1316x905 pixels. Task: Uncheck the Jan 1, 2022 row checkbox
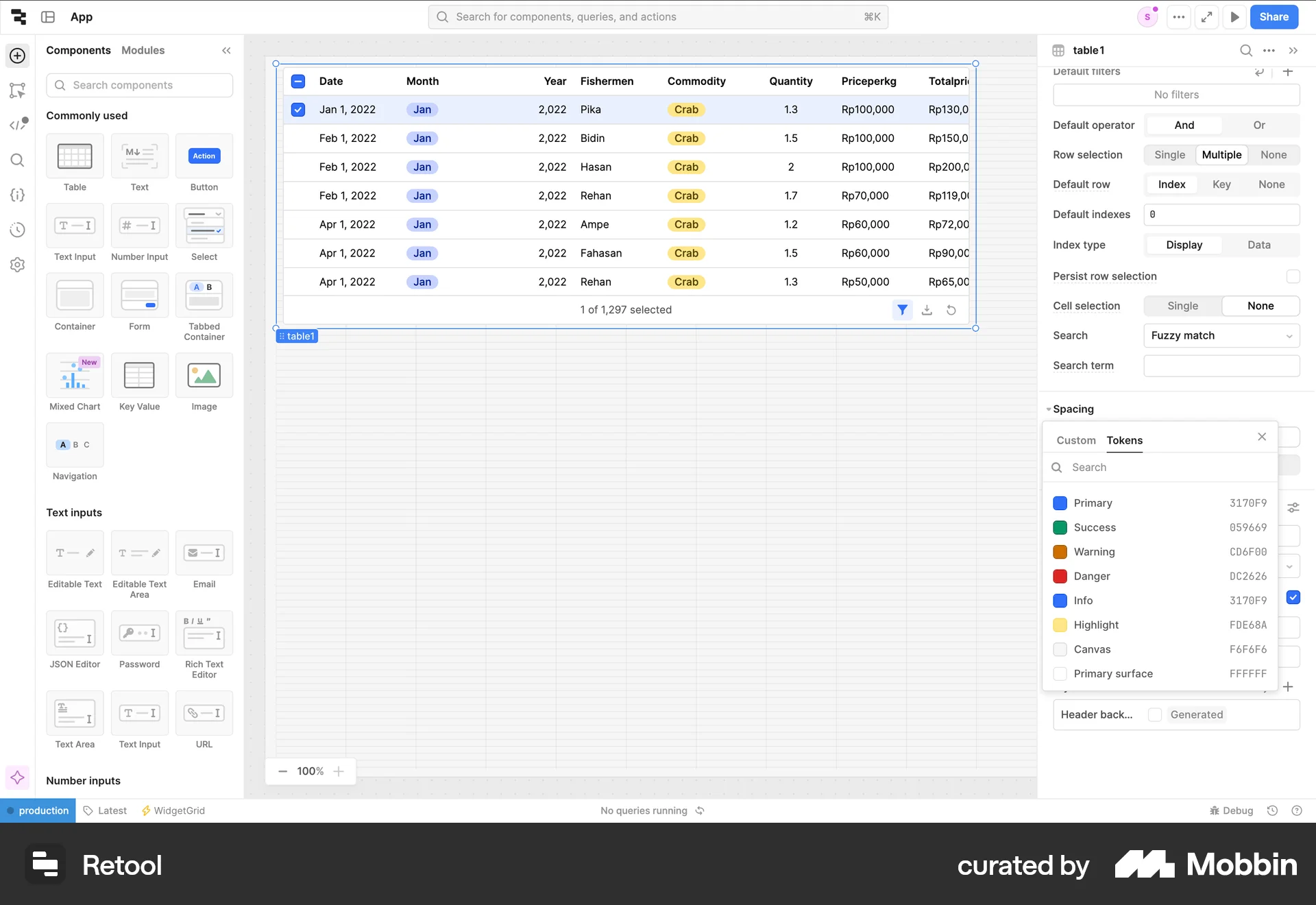[x=297, y=109]
